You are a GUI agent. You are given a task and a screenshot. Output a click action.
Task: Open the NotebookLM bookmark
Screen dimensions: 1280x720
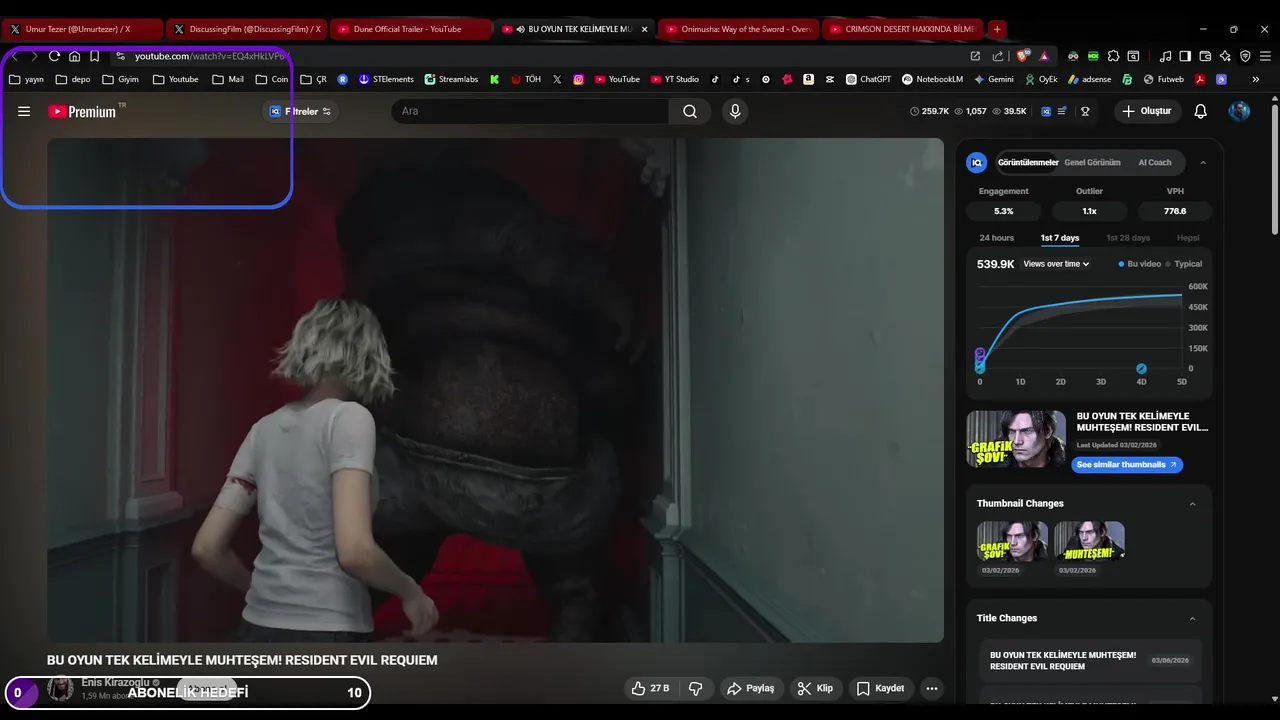pos(932,79)
